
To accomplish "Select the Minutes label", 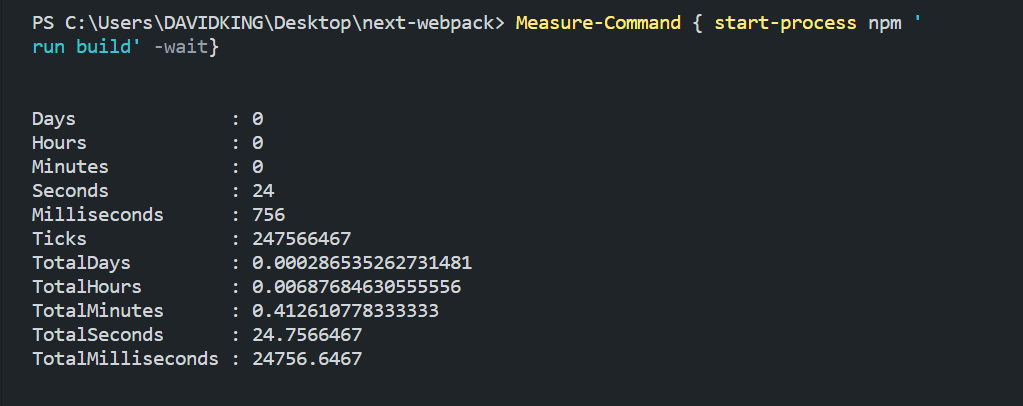I will [x=70, y=167].
